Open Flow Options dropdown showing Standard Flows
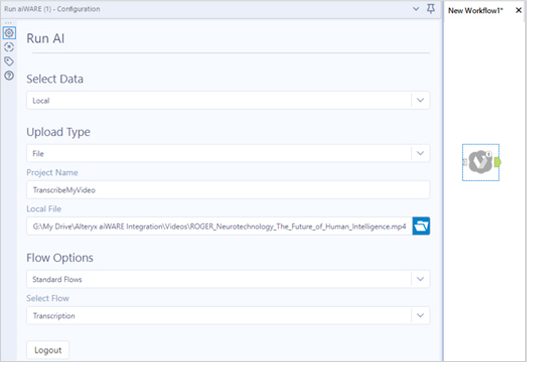The width and height of the screenshot is (537, 373). pos(228,279)
